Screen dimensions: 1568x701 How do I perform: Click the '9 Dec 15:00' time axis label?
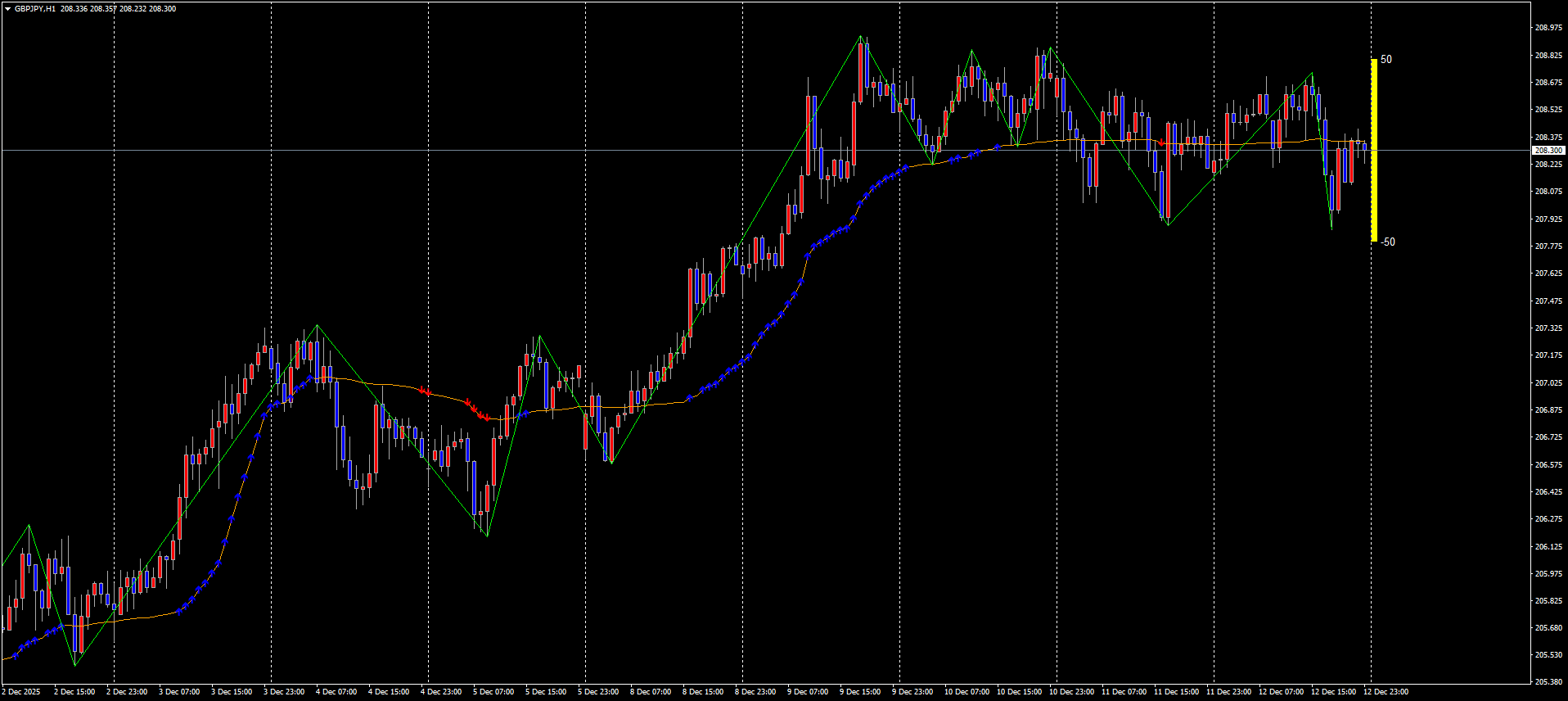tap(860, 692)
